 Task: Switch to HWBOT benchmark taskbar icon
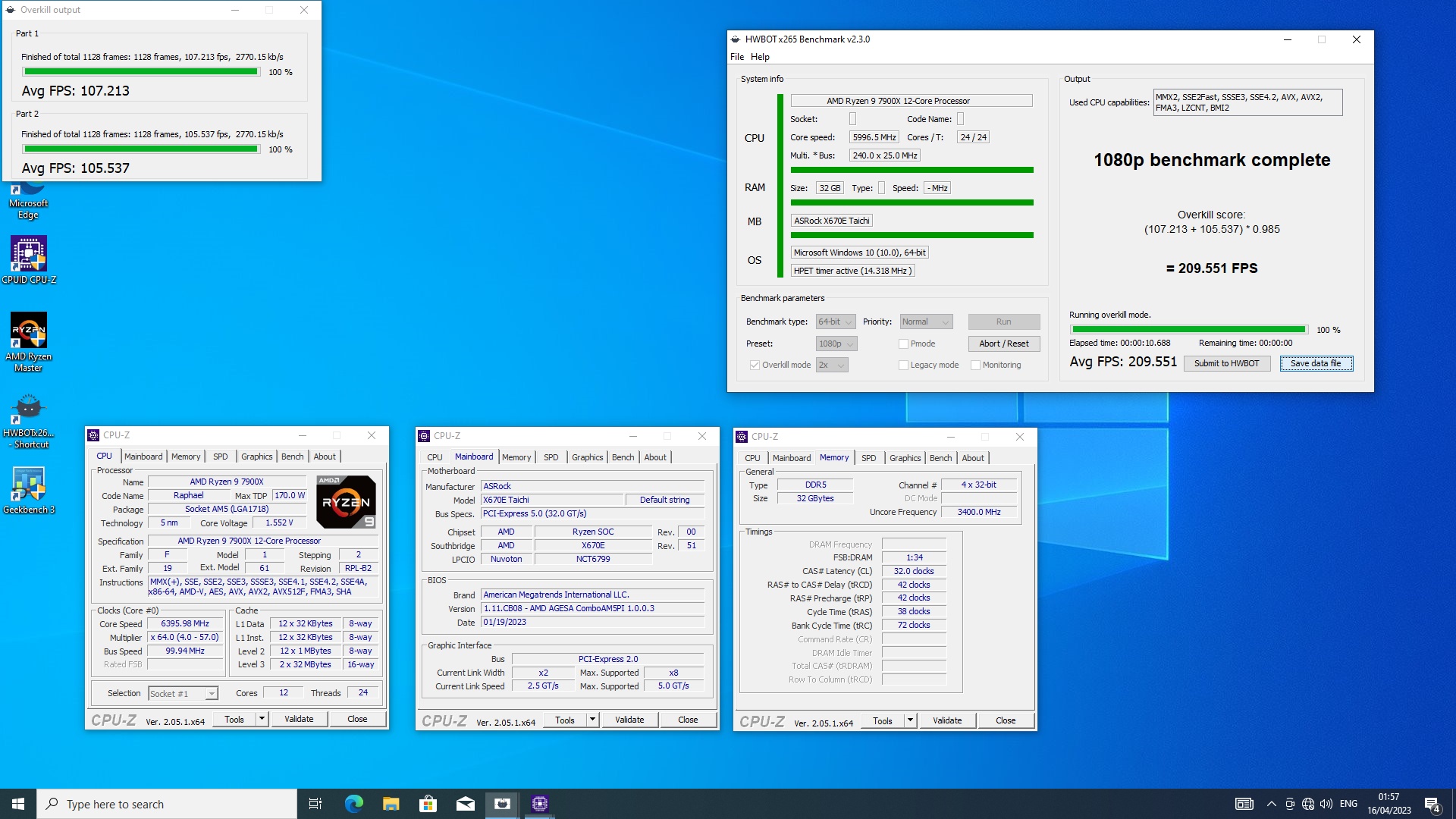502,804
